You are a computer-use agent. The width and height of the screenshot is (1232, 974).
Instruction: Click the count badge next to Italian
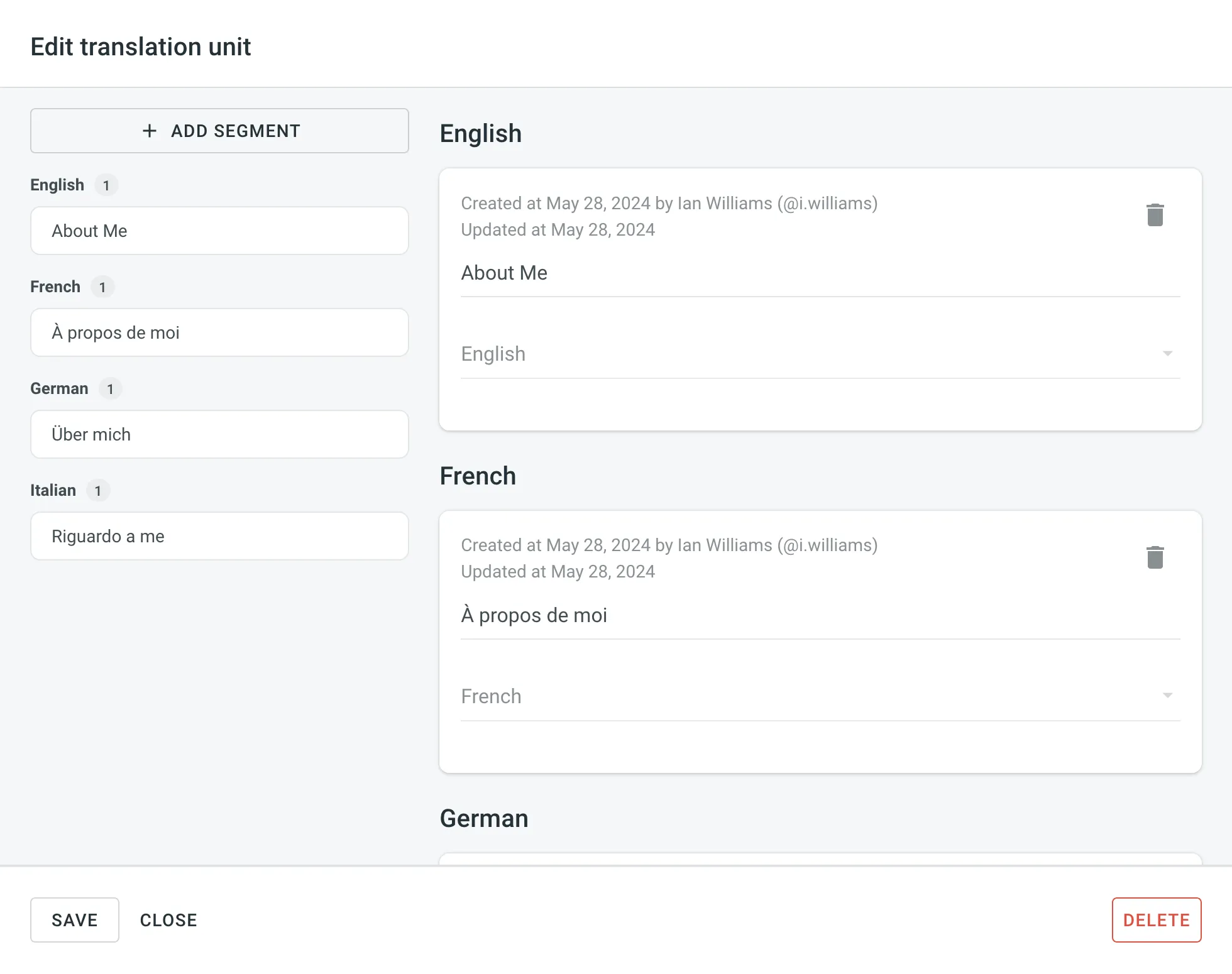[98, 490]
